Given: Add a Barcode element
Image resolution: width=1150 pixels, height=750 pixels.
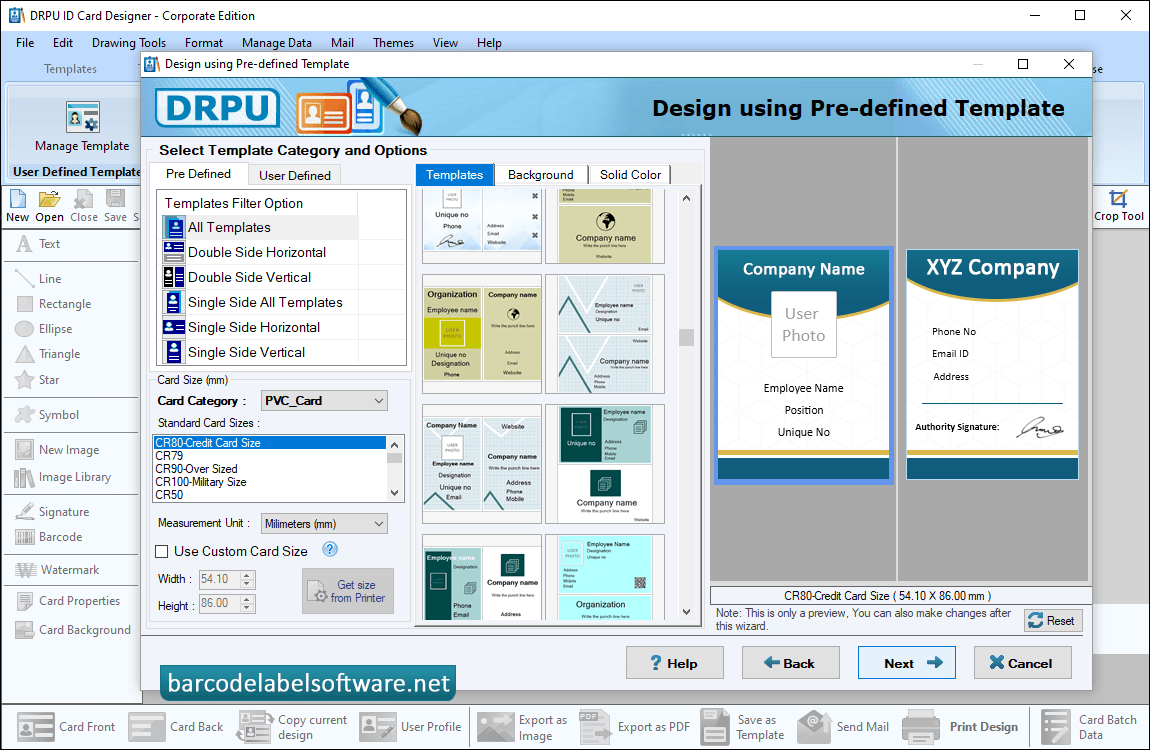Looking at the screenshot, I should click(x=48, y=537).
